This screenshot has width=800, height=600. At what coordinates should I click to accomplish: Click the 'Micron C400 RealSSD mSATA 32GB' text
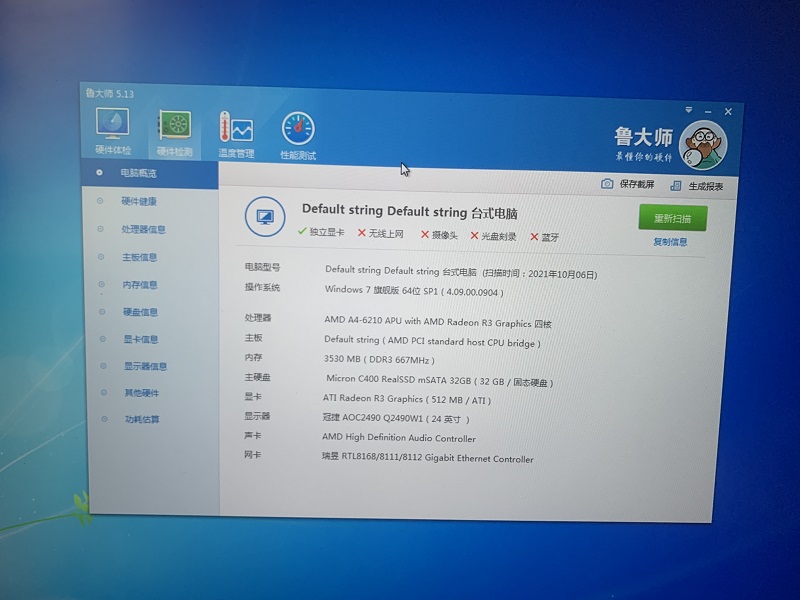coord(398,380)
